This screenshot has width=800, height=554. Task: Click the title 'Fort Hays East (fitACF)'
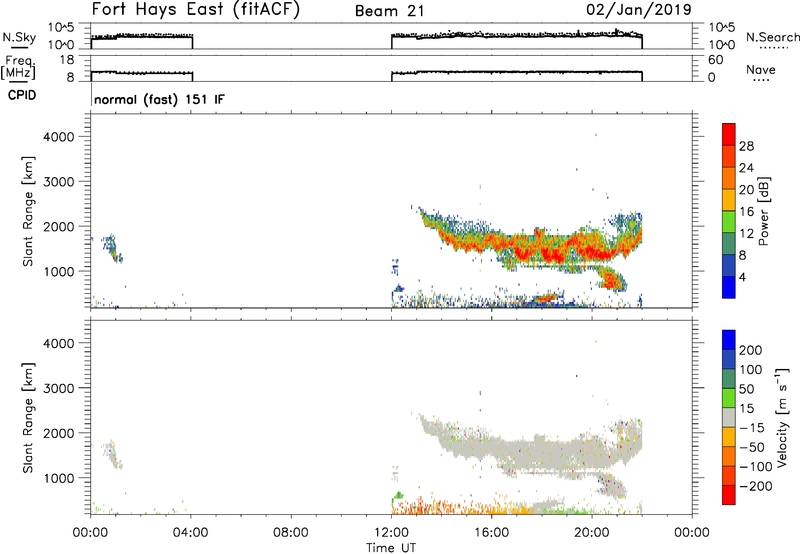pyautogui.click(x=195, y=9)
